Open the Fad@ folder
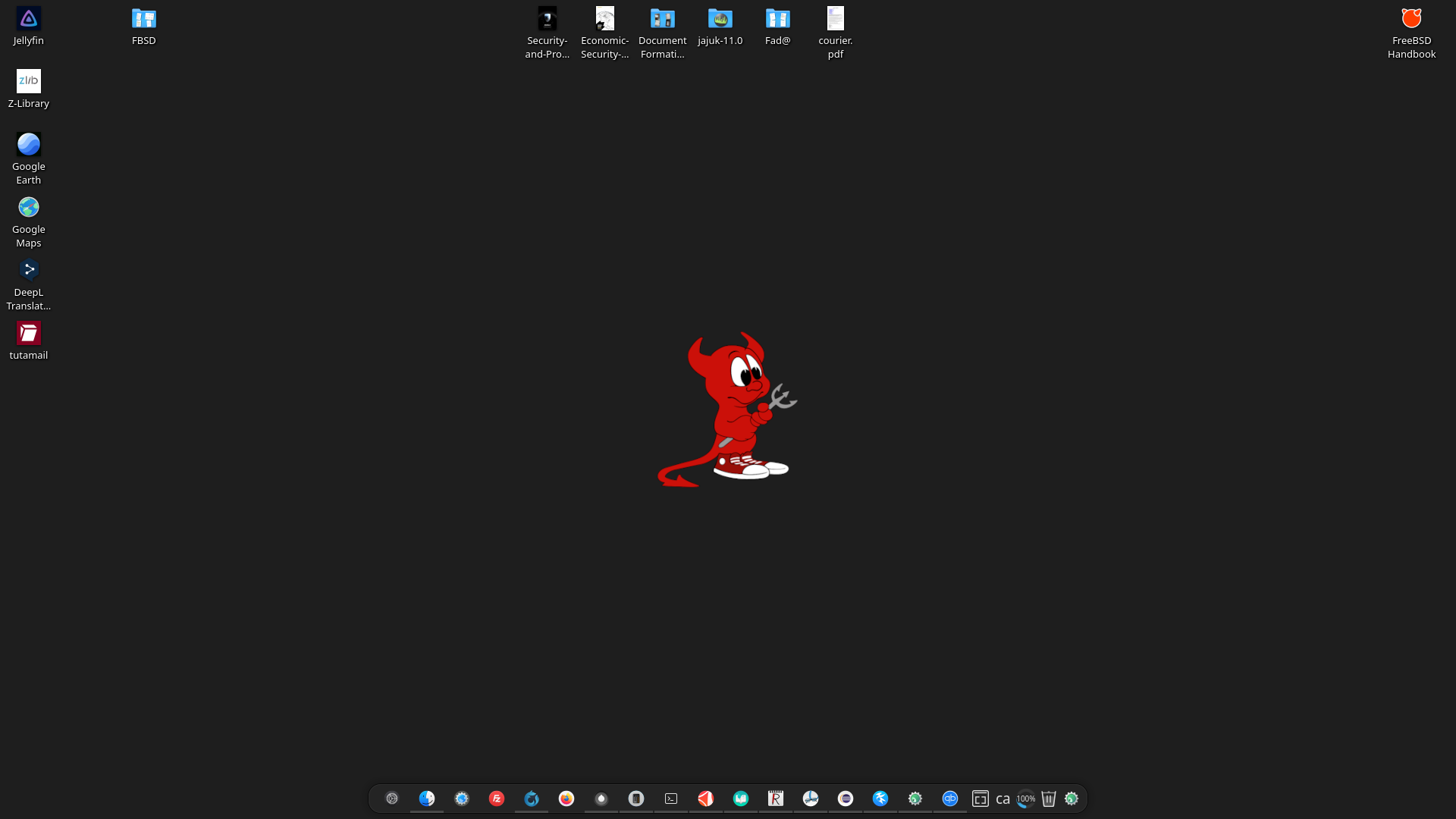 (777, 19)
